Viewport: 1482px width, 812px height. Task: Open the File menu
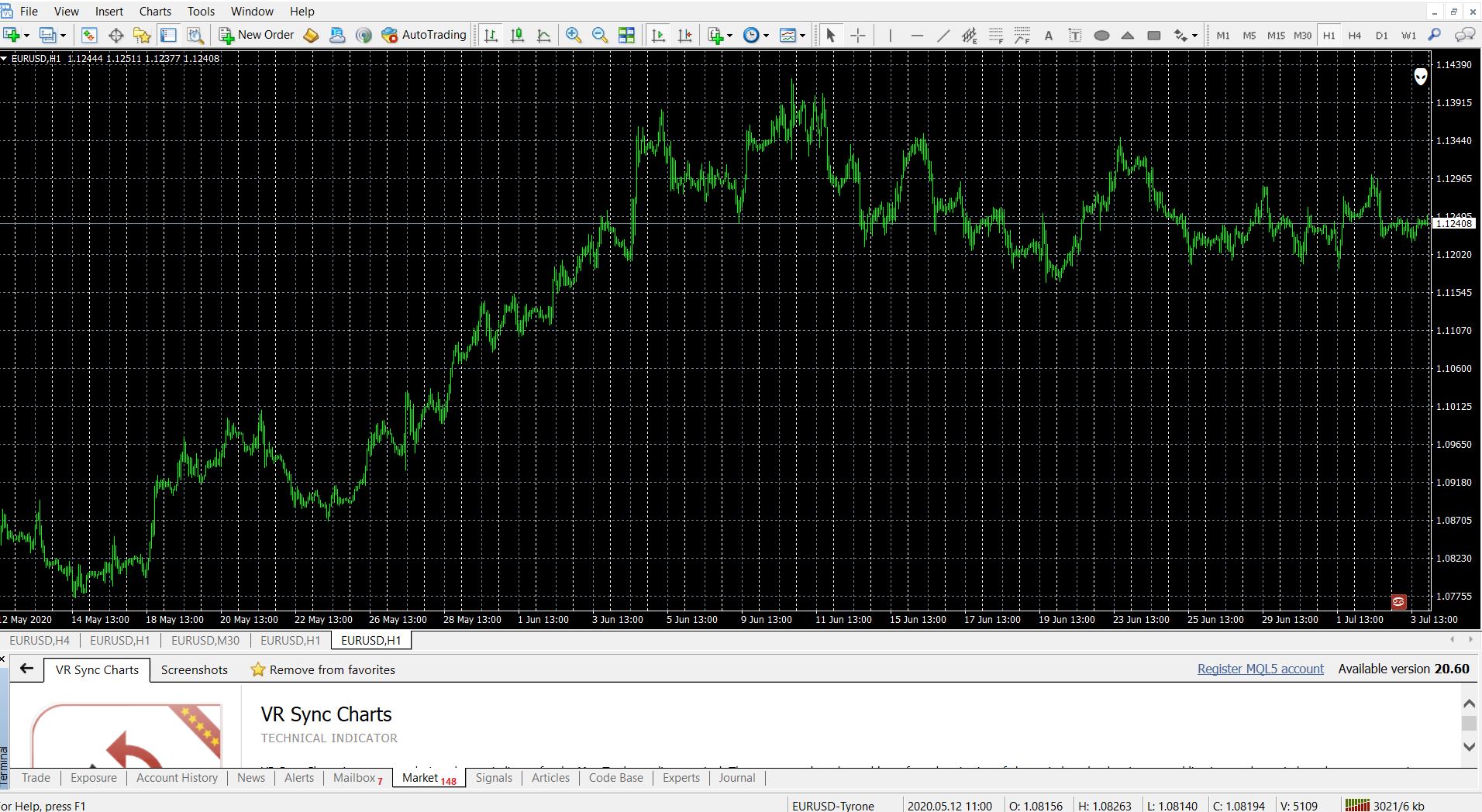coord(29,11)
